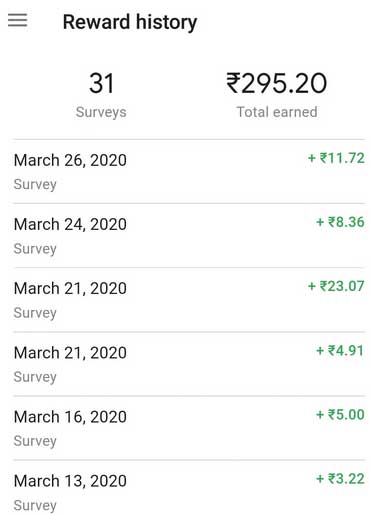Viewport: 370px width, 514px height.
Task: Open the March 16, 2020 survey entry
Action: (189, 428)
